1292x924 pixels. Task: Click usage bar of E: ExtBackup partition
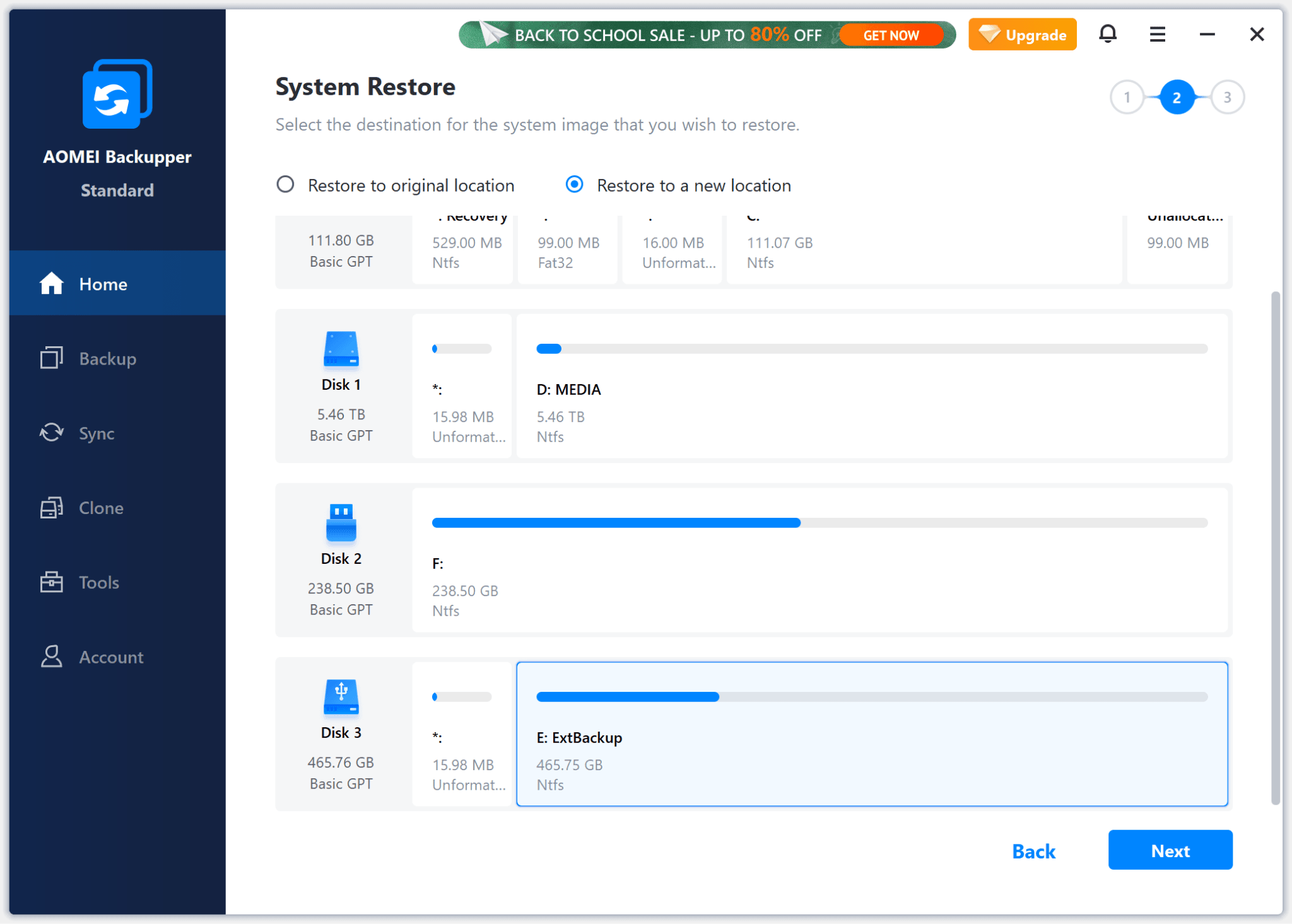coord(872,697)
